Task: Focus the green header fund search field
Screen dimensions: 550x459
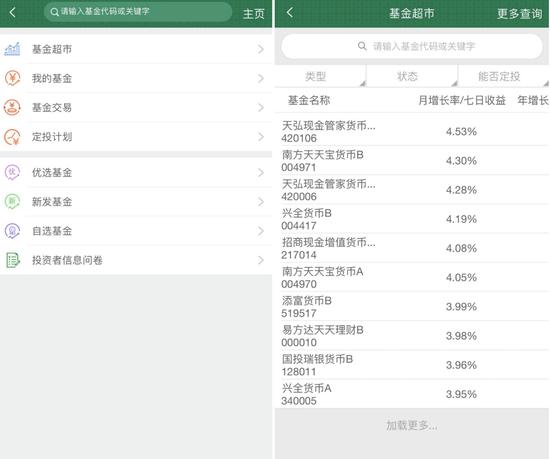Action: pos(138,12)
